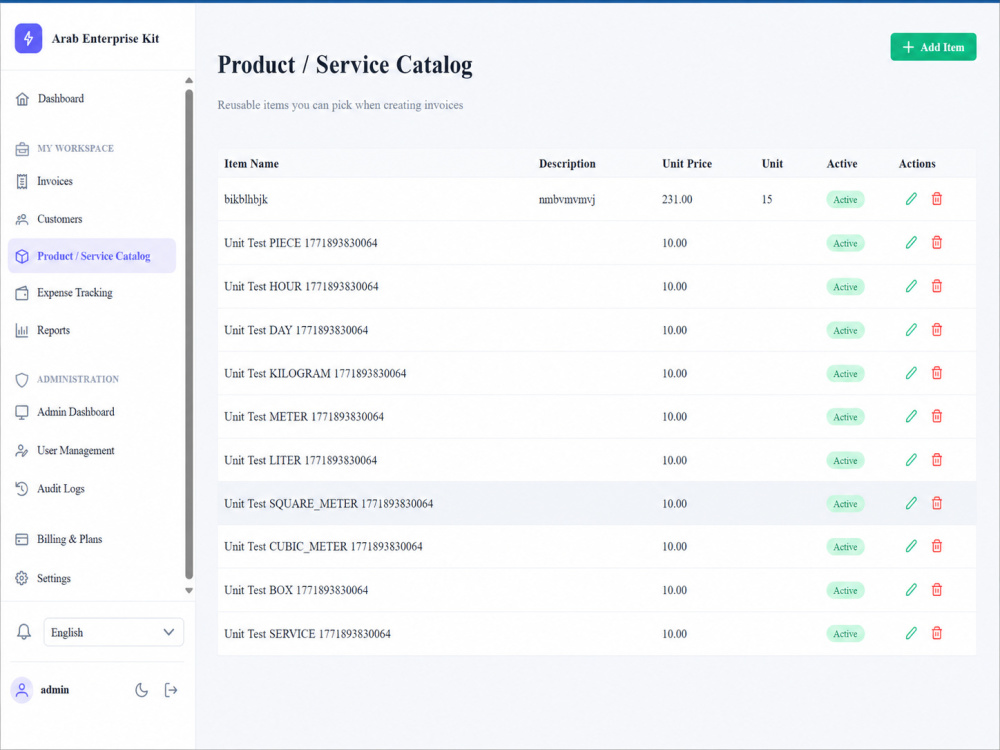Open Billing & Plans
The height and width of the screenshot is (750, 1000).
(x=91, y=540)
